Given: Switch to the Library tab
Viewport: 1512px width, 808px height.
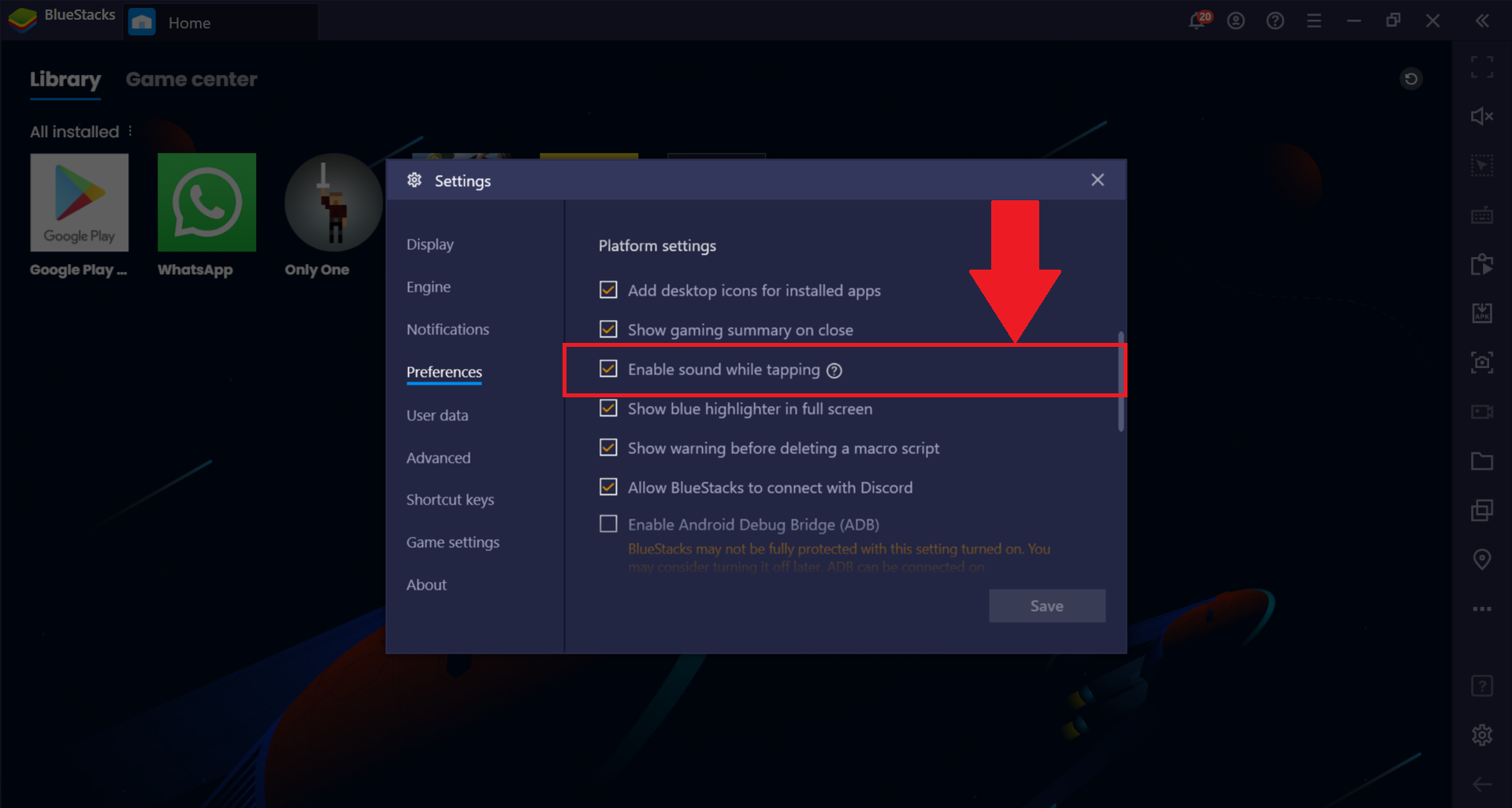Looking at the screenshot, I should 65,80.
